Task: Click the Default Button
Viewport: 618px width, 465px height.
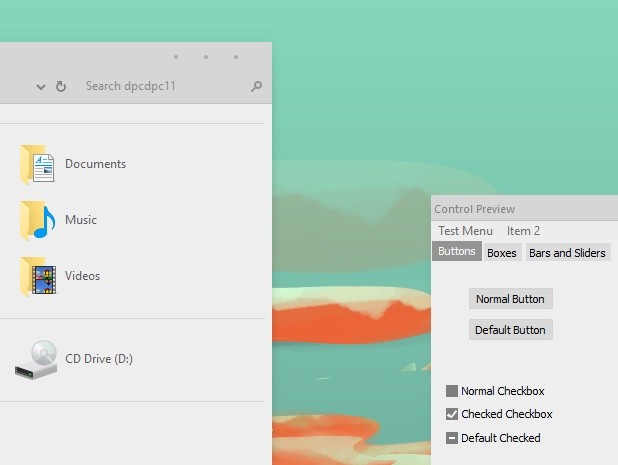Action: pyautogui.click(x=510, y=329)
